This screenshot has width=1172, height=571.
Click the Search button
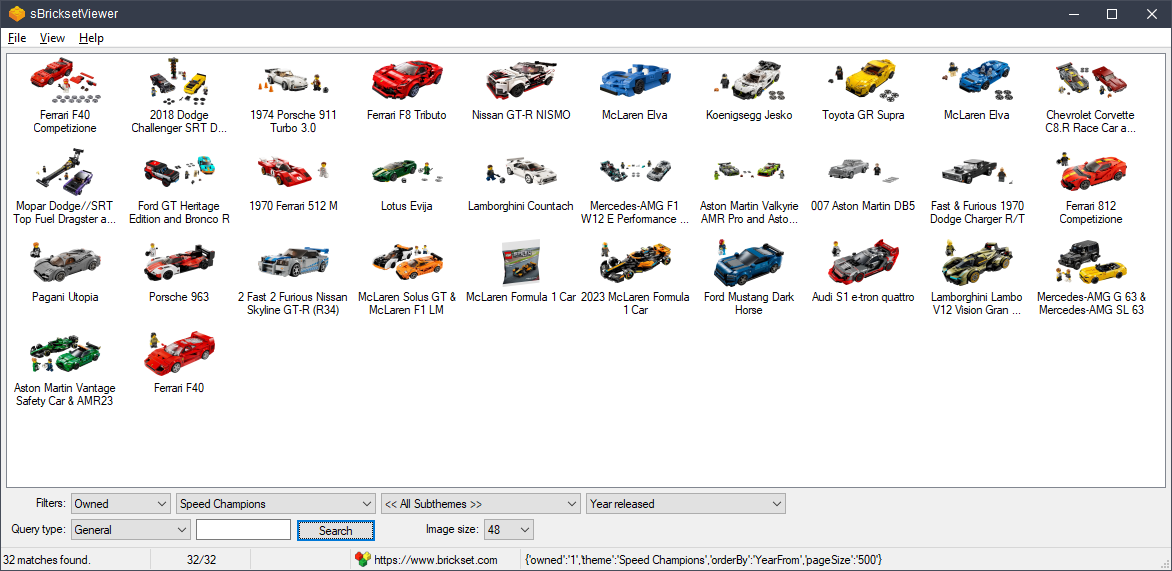tap(335, 530)
